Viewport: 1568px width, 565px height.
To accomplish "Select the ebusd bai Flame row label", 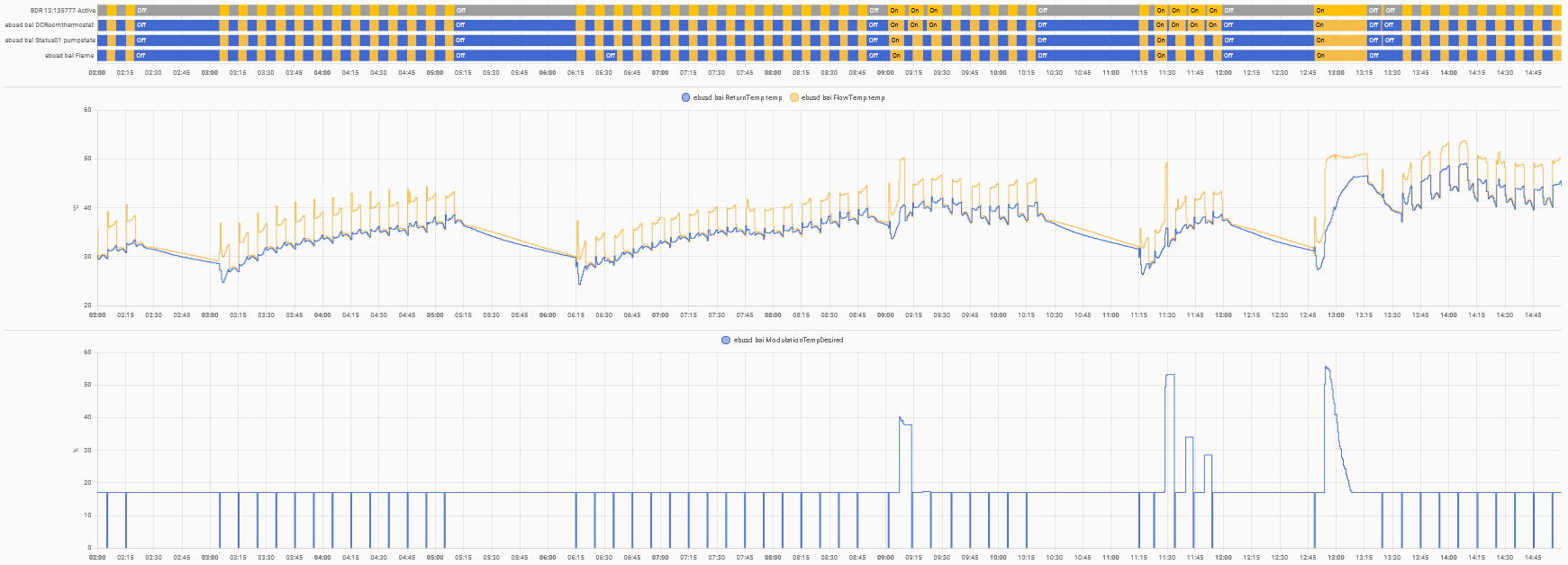I will coord(70,56).
